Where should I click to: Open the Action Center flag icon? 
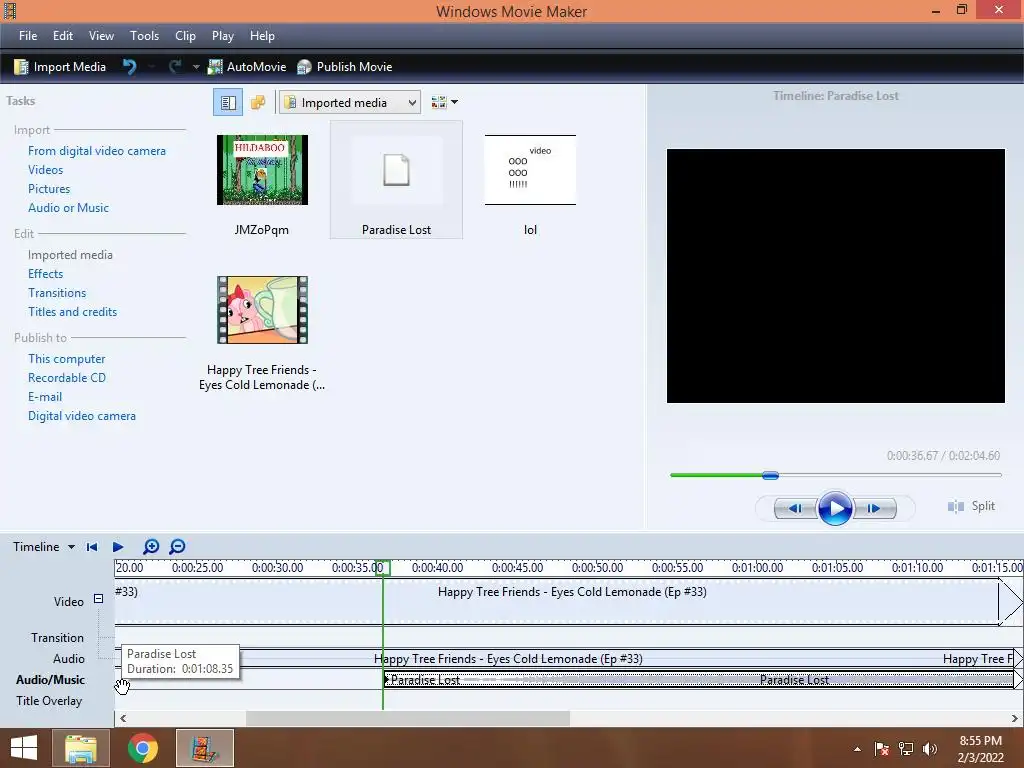[882, 749]
